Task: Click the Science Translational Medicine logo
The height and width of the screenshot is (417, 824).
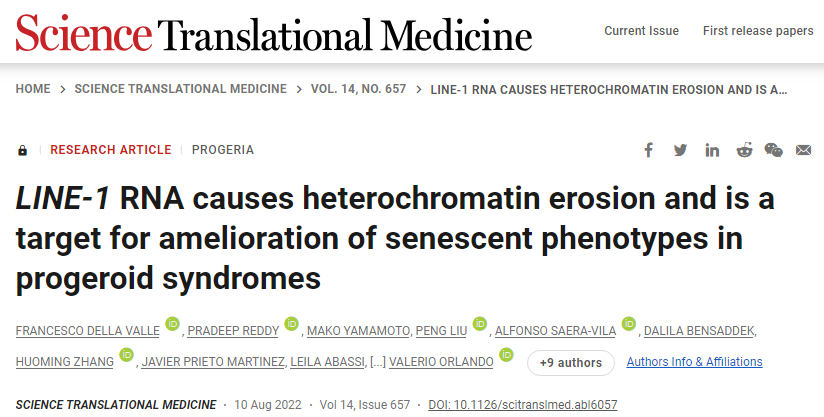Action: (273, 33)
